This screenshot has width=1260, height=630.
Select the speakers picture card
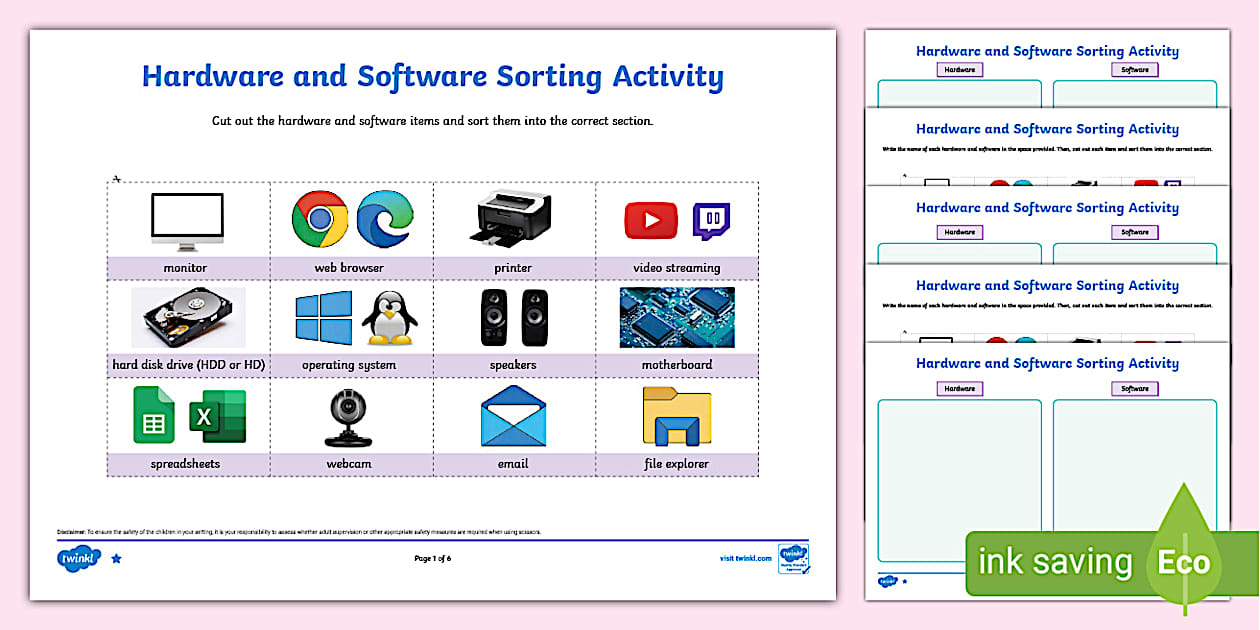[x=514, y=326]
